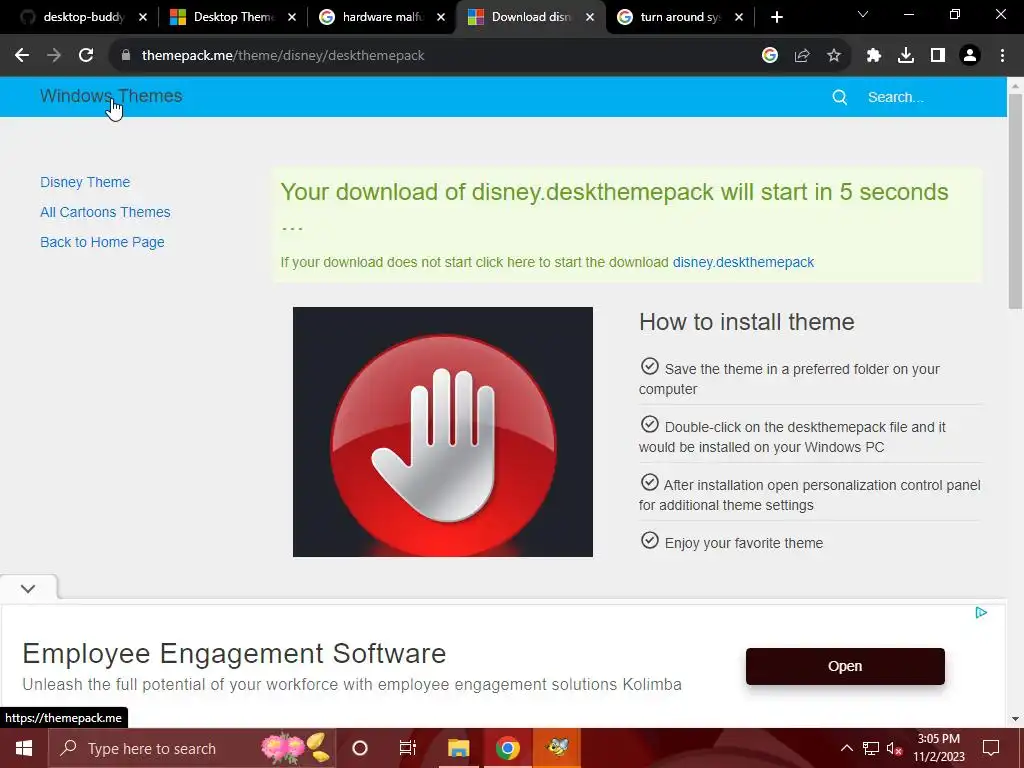
Task: Close the Desktop Themes tab
Action: pos(292,17)
